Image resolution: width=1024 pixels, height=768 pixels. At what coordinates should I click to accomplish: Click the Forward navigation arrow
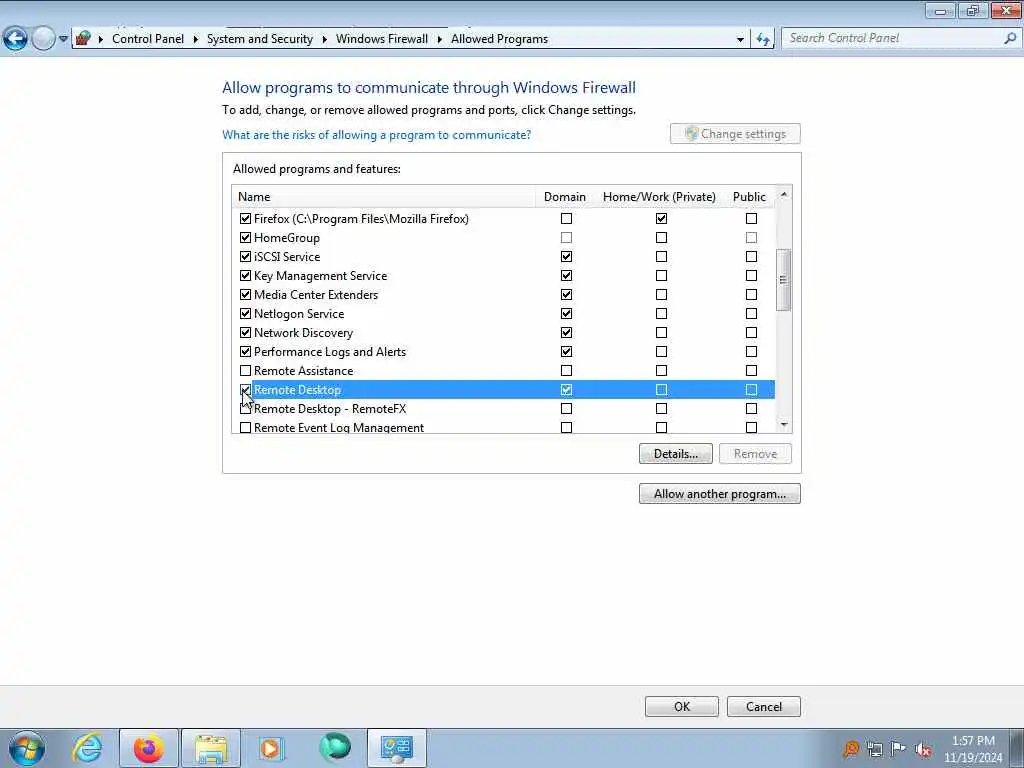coord(43,39)
